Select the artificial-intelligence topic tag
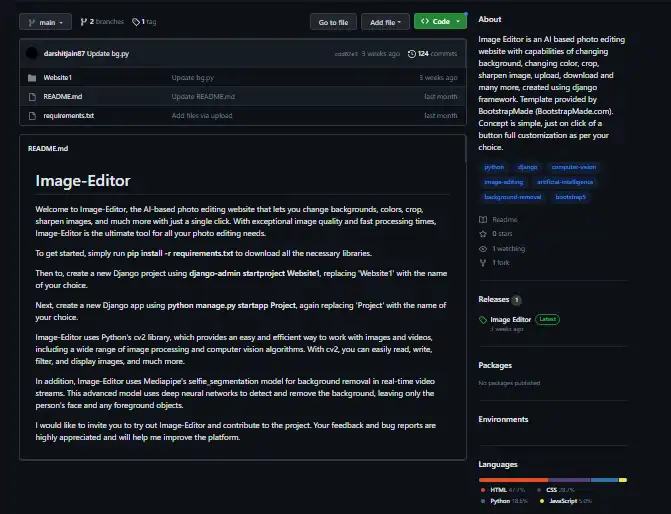Viewport: 671px width, 514px height. click(x=565, y=182)
